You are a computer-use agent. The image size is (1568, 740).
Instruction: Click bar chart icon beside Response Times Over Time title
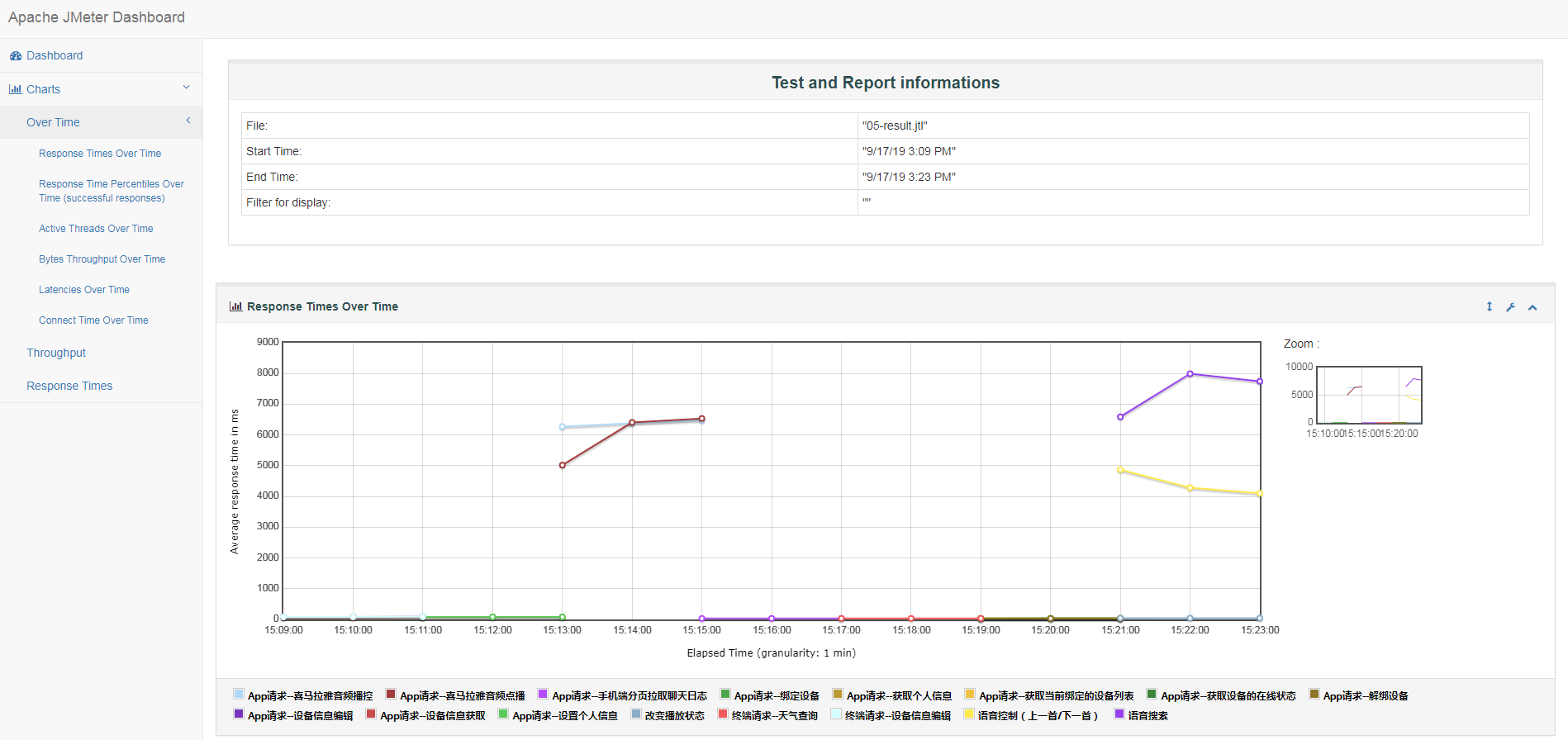pos(235,306)
